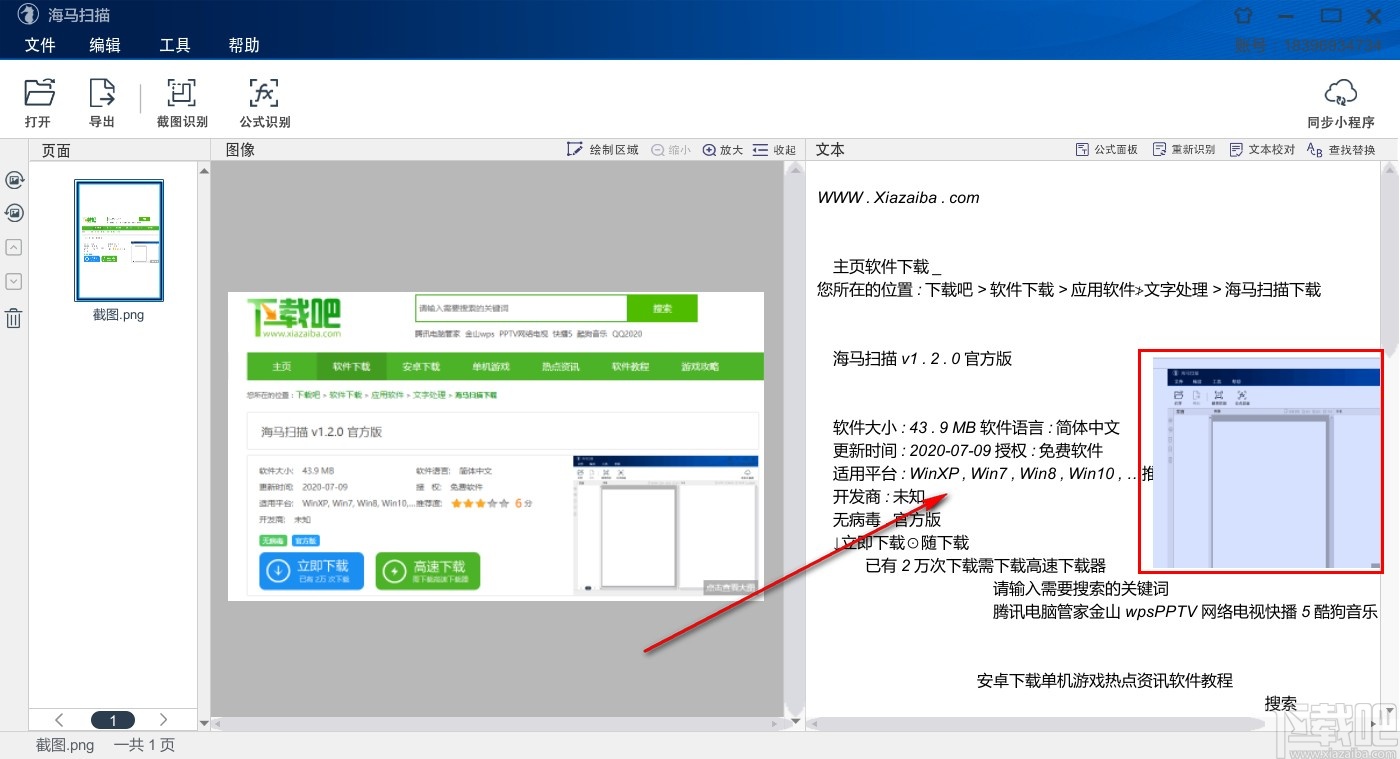This screenshot has height=759, width=1400.
Task: Open the 帮助 menu
Action: (x=244, y=45)
